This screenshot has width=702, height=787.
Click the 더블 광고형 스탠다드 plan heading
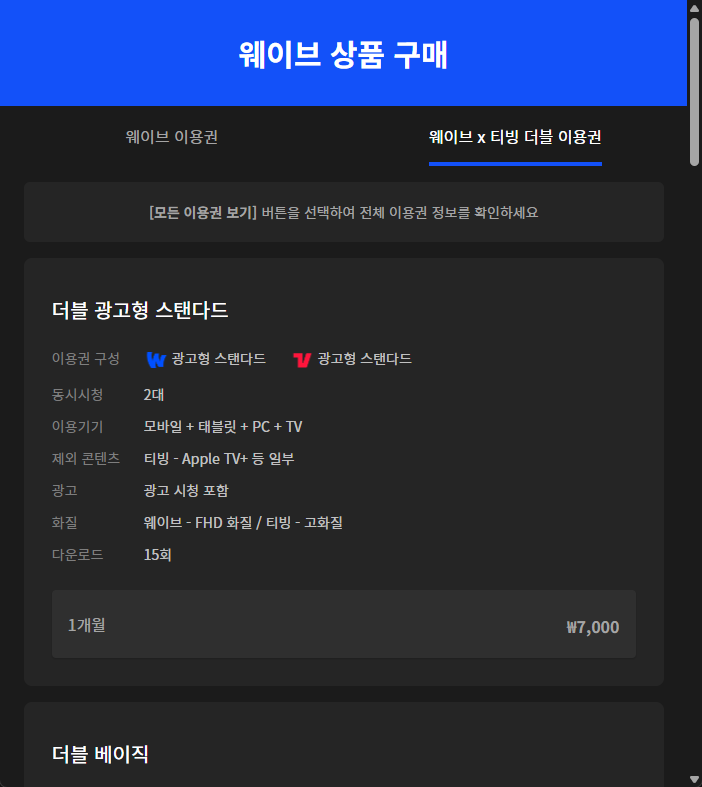(140, 310)
